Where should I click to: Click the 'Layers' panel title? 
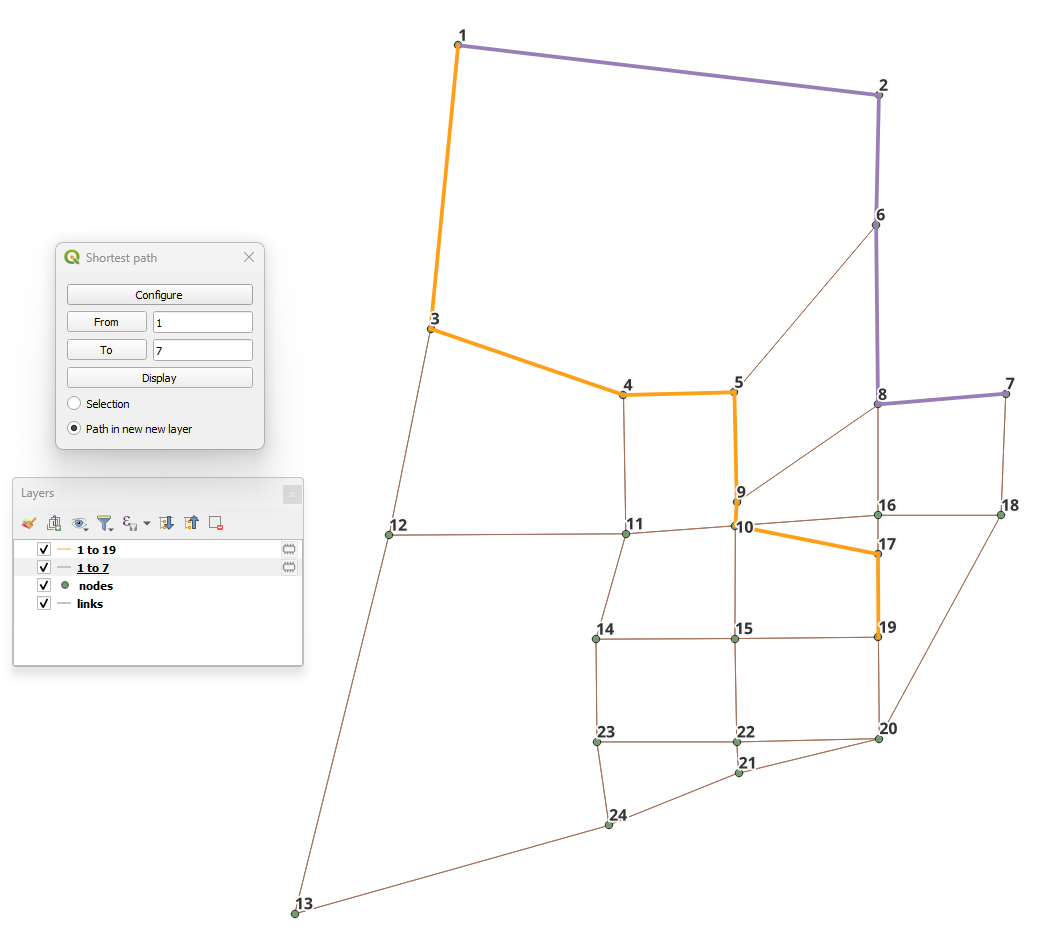pos(37,493)
